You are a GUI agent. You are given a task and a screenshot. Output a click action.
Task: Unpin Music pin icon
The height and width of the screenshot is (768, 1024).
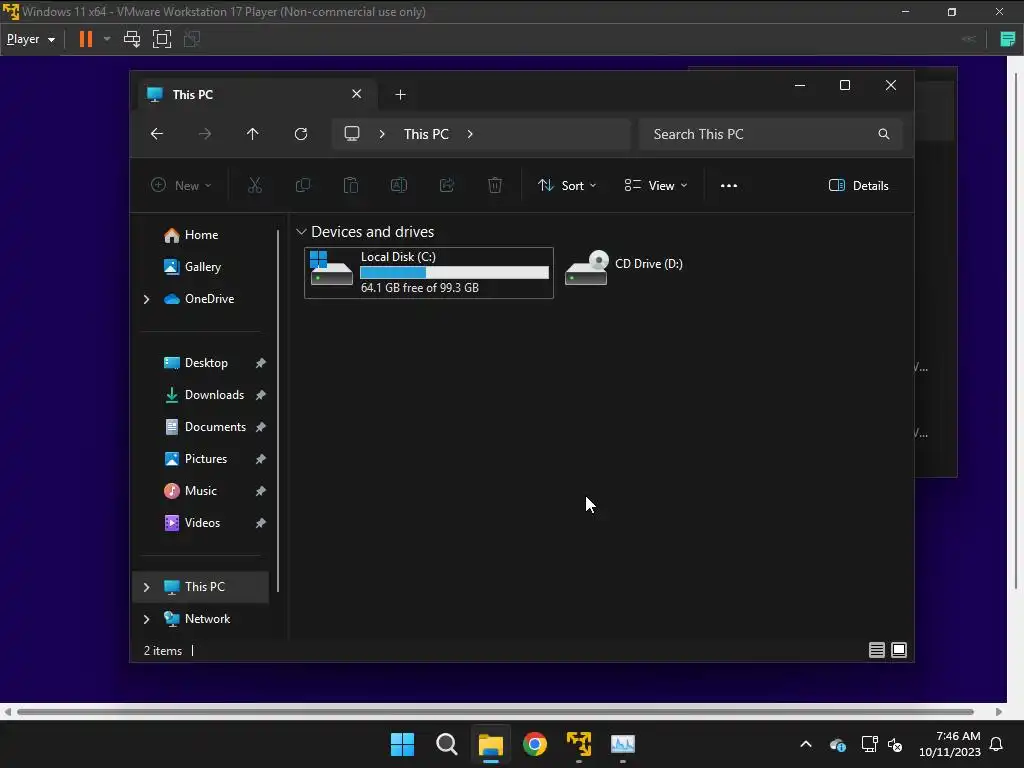click(261, 491)
